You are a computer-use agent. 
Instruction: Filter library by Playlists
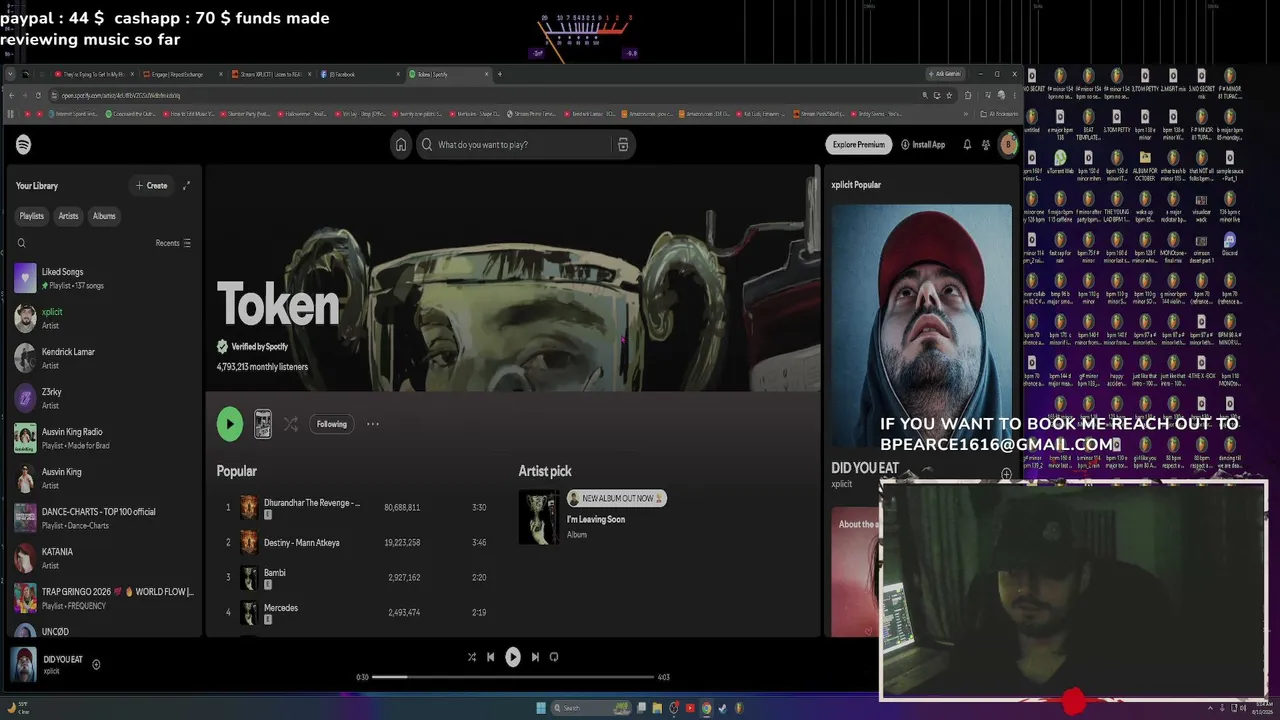pyautogui.click(x=32, y=216)
